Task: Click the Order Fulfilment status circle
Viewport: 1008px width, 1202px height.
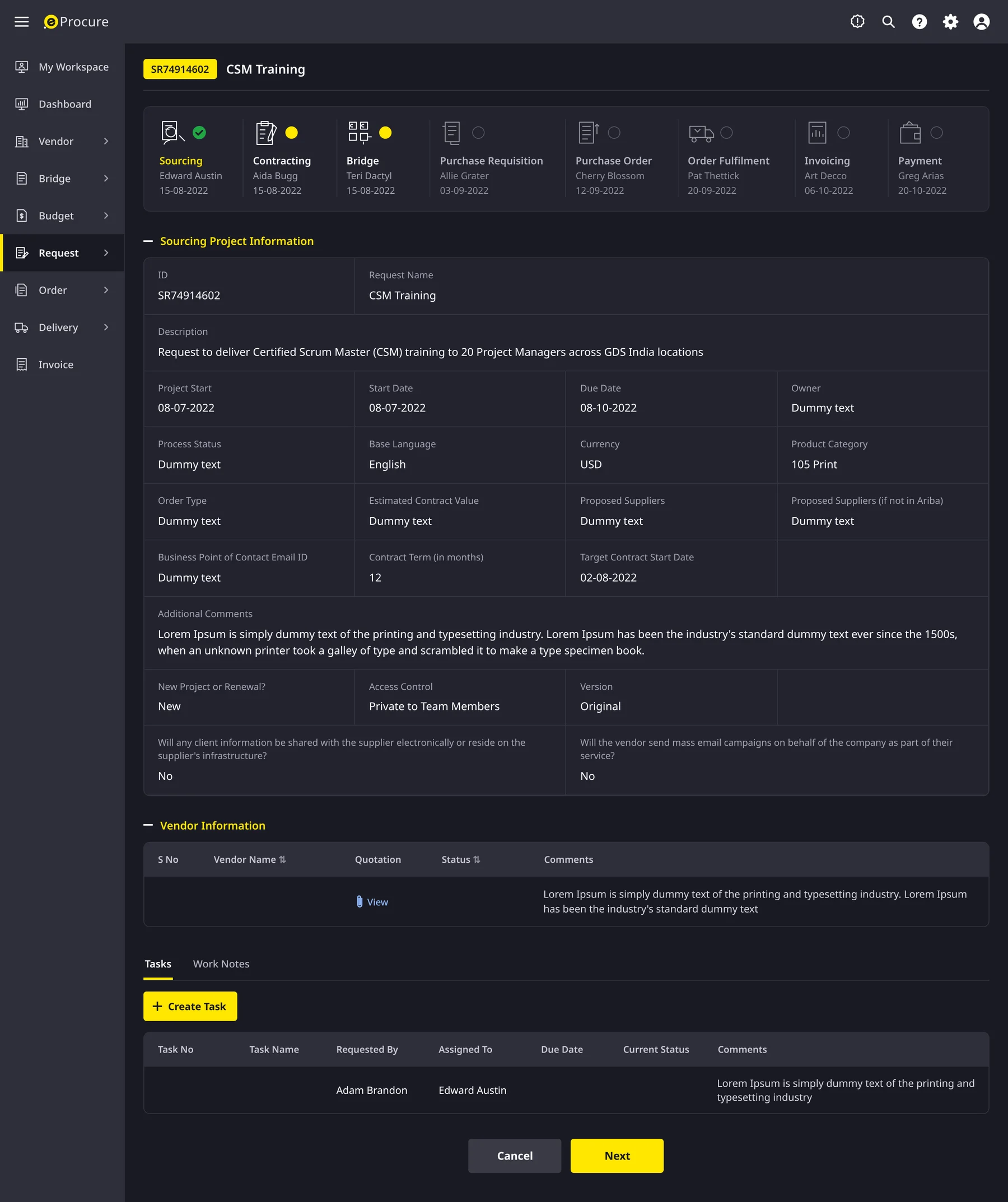Action: (x=726, y=133)
